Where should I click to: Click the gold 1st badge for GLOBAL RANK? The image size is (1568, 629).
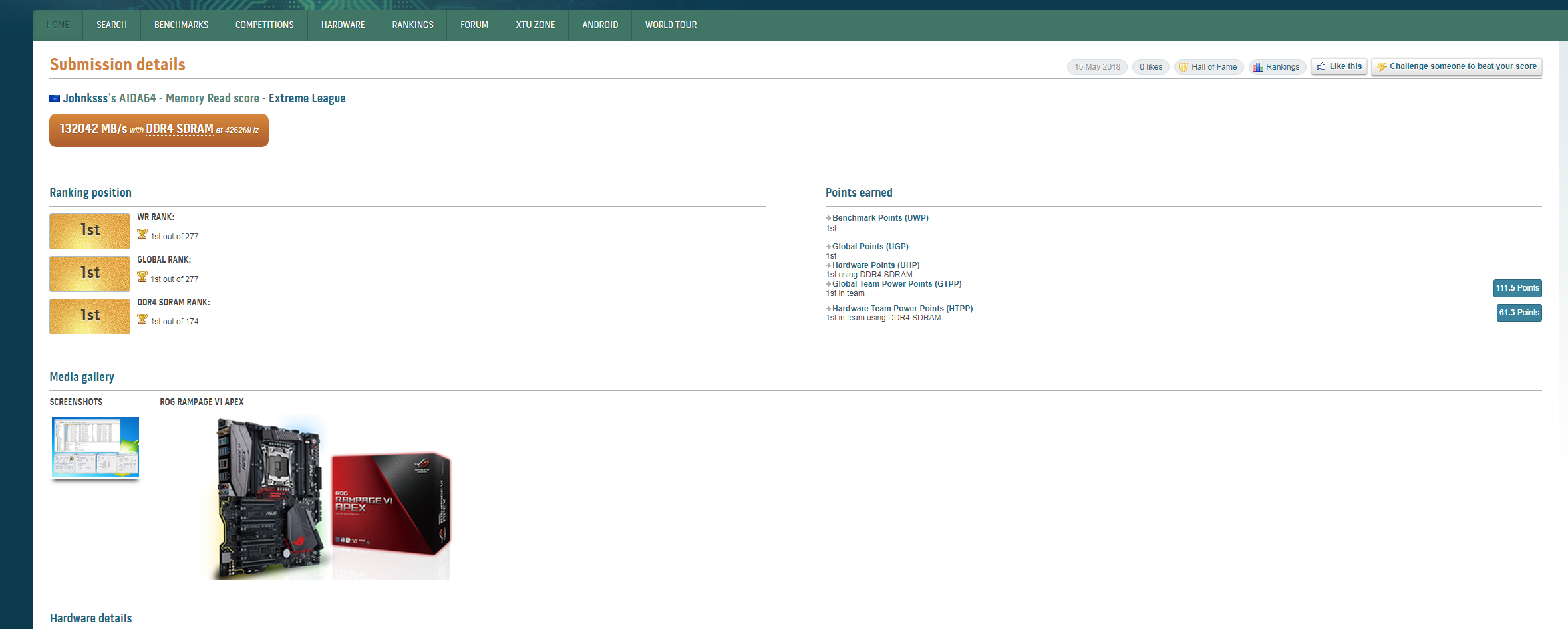[x=90, y=273]
